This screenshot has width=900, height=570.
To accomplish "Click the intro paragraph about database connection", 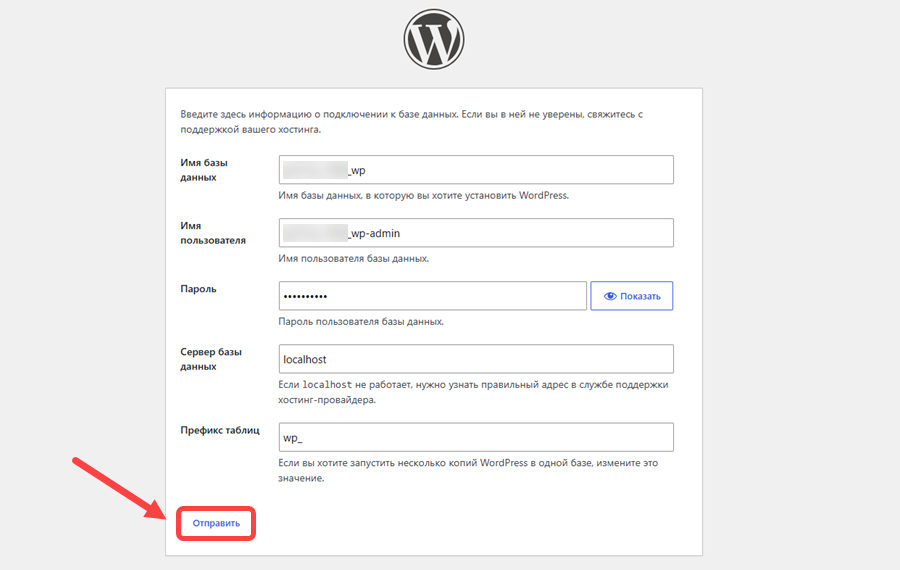I will [x=412, y=122].
